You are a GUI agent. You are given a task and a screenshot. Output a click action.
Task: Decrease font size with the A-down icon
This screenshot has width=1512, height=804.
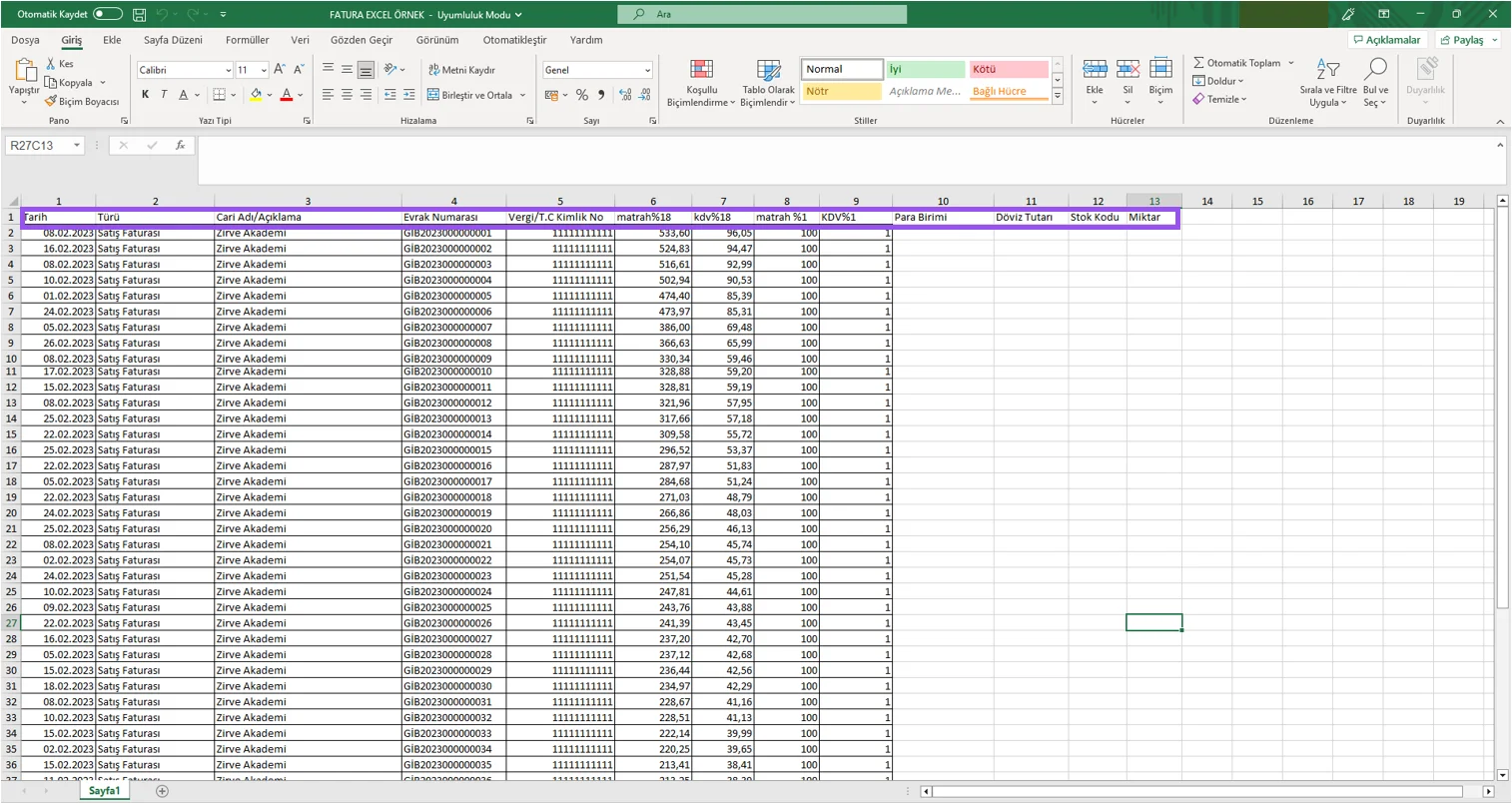[298, 70]
